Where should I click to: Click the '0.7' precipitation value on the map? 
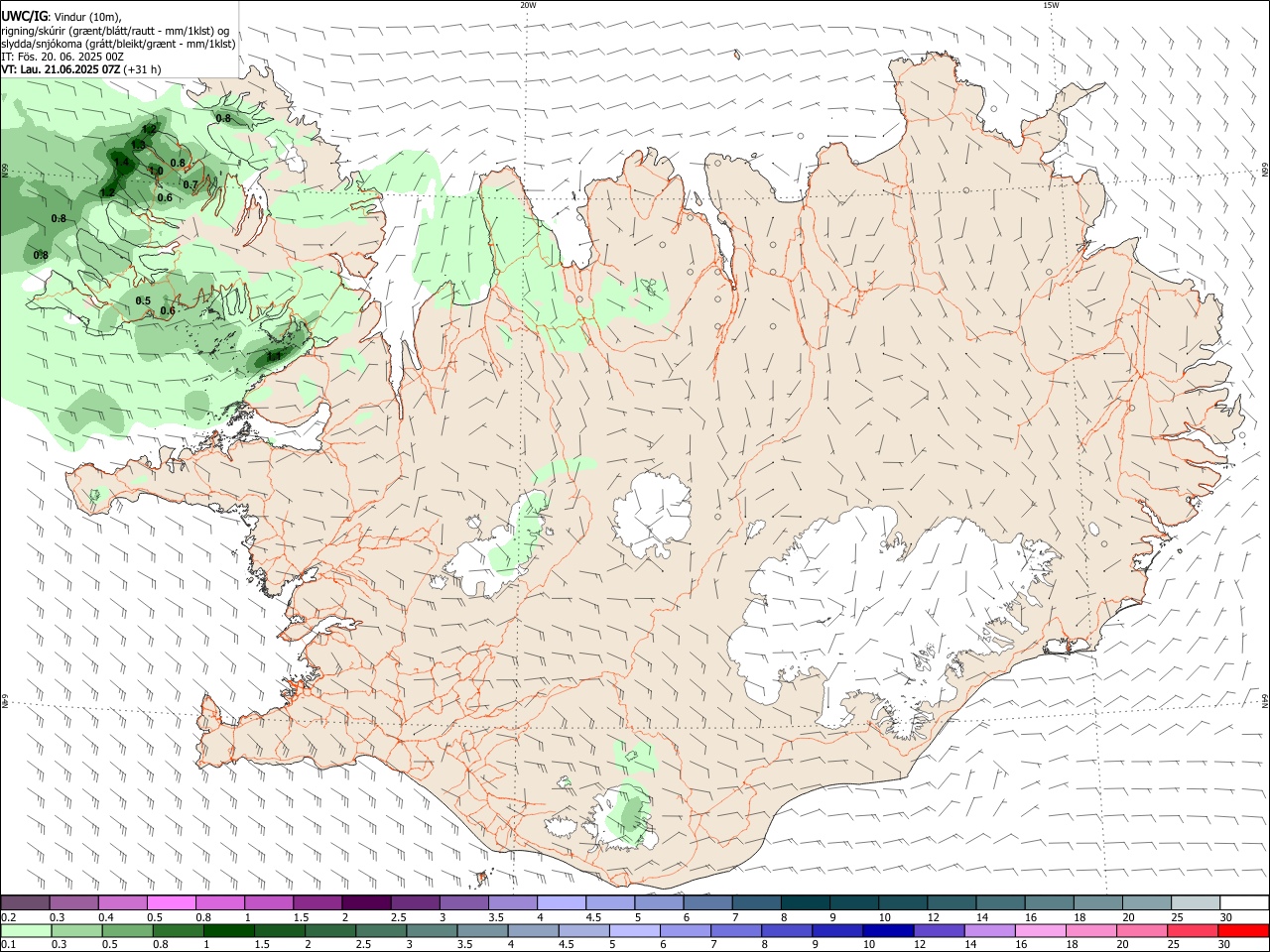(x=190, y=184)
